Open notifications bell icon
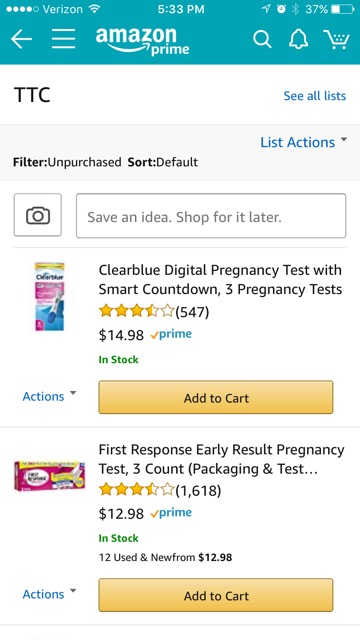 click(299, 40)
